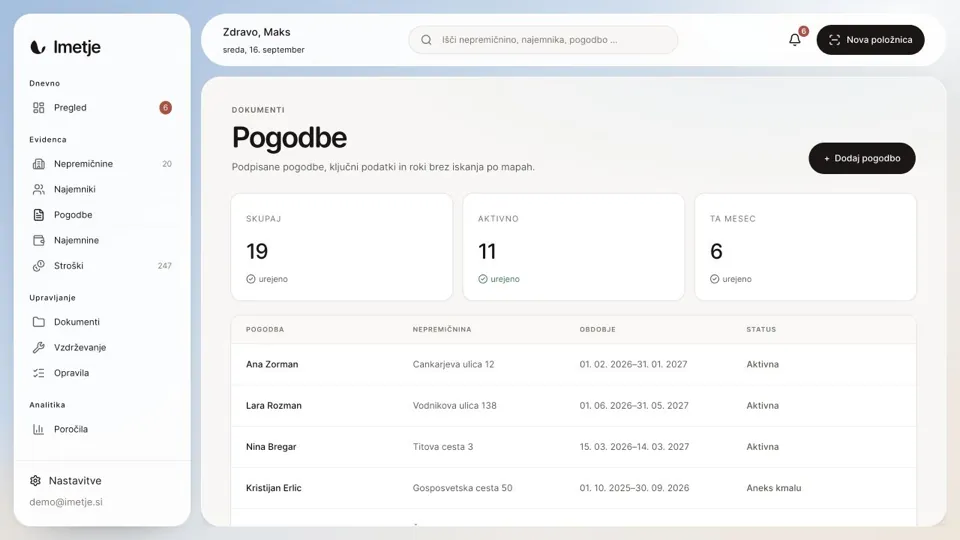
Task: Click the check icon in Aktivno card
Action: click(482, 279)
